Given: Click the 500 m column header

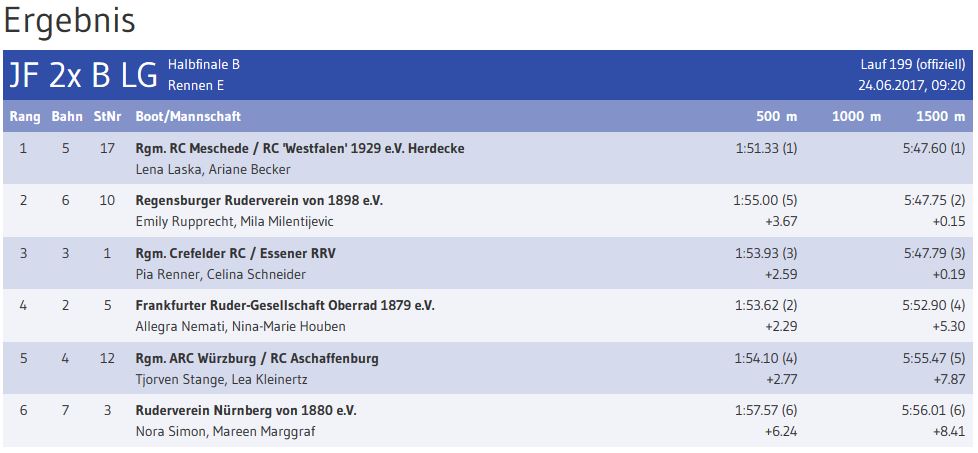Looking at the screenshot, I should [776, 117].
